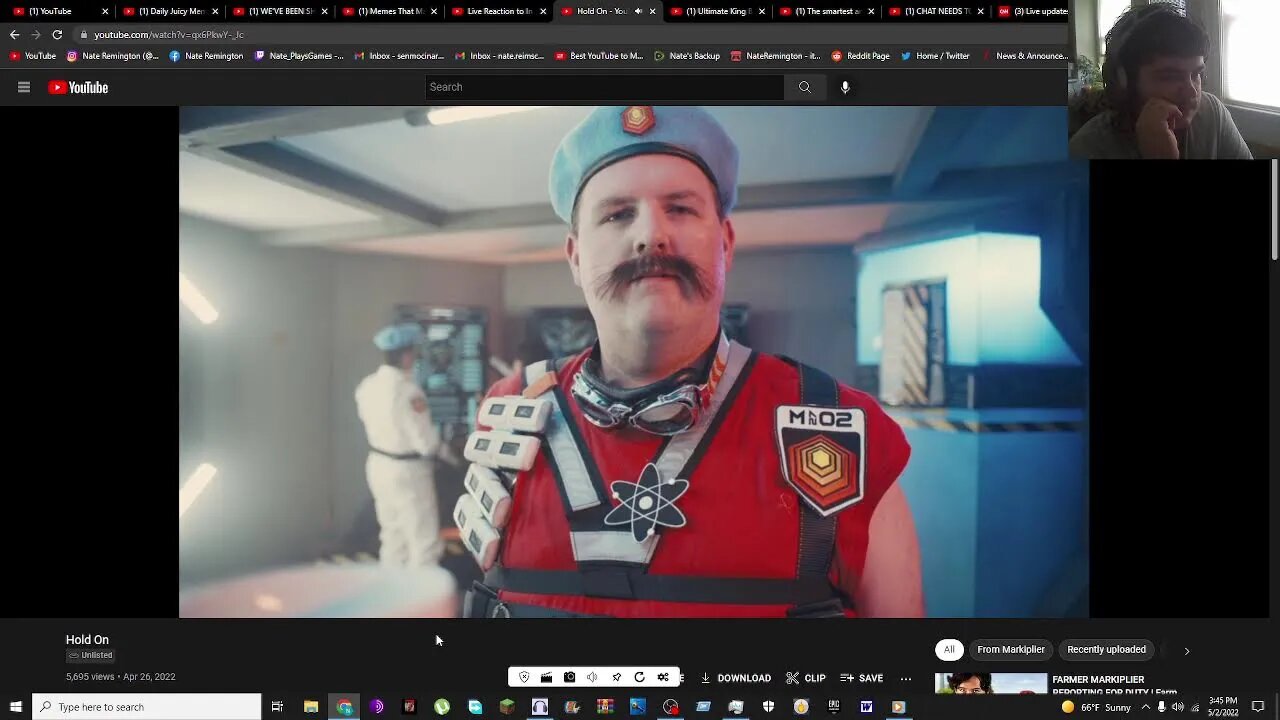Viewport: 1280px width, 720px height.
Task: Open Task View on the taskbar
Action: [x=277, y=707]
